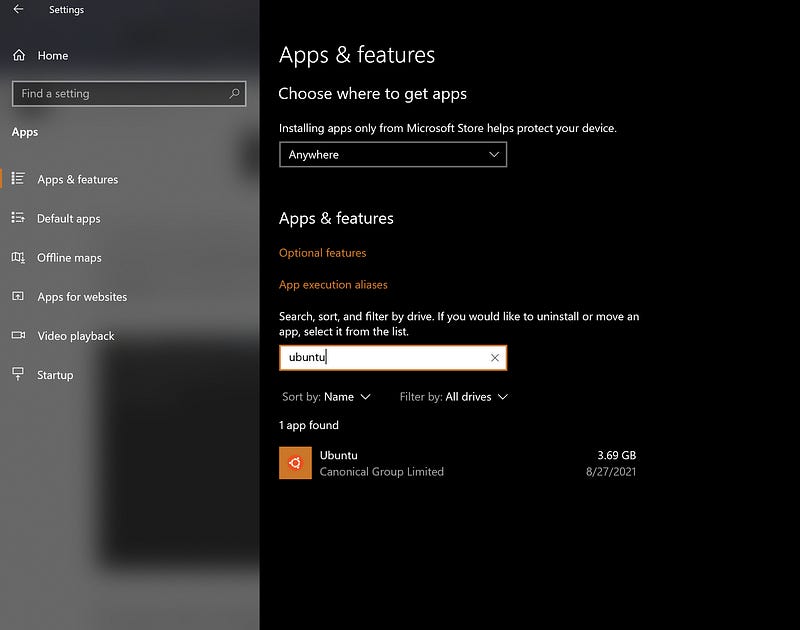Open the Apps & features sidebar page
The image size is (800, 630).
(78, 180)
